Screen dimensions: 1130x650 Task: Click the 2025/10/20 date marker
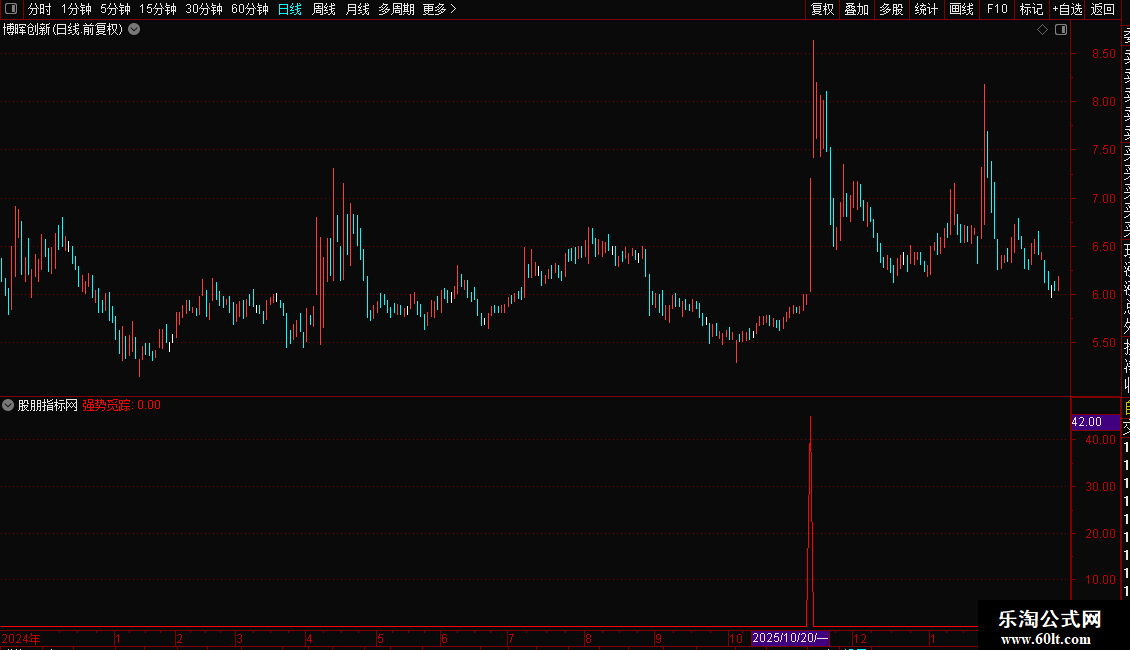tap(790, 638)
